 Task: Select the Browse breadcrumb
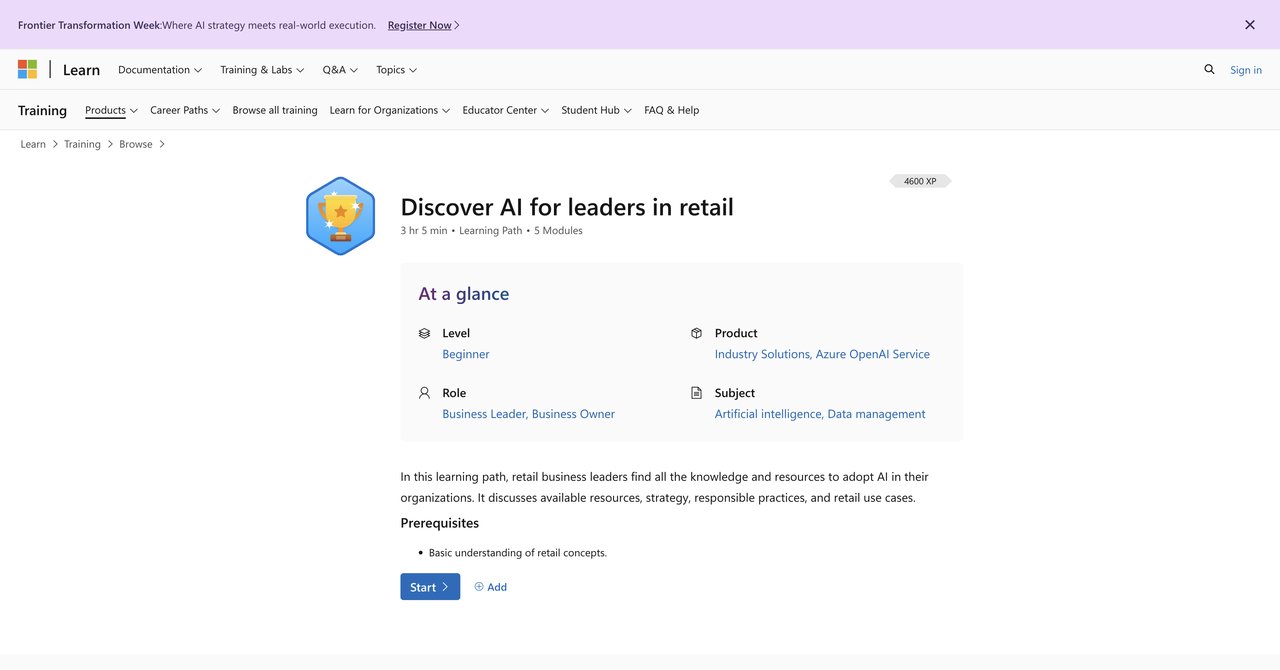pos(136,144)
